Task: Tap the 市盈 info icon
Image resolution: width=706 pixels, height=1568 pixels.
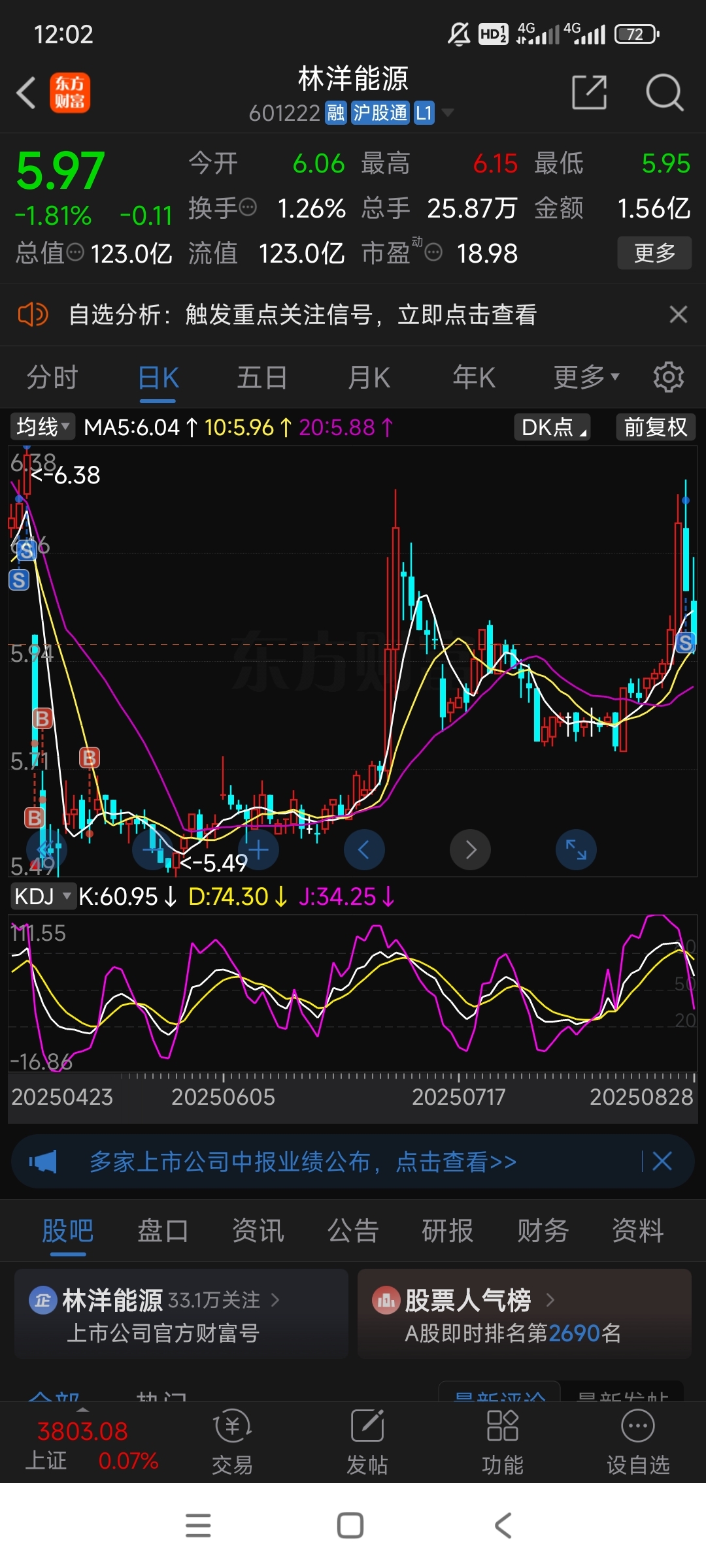Action: [433, 252]
